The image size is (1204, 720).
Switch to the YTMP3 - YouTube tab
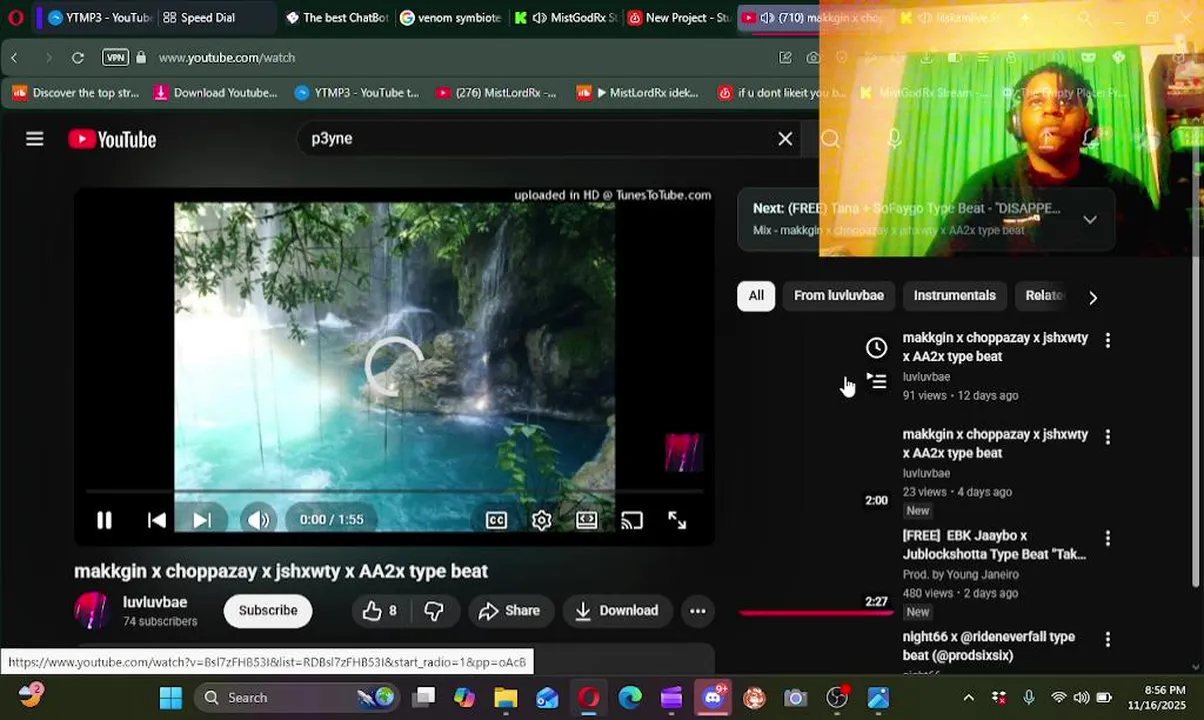(100, 18)
